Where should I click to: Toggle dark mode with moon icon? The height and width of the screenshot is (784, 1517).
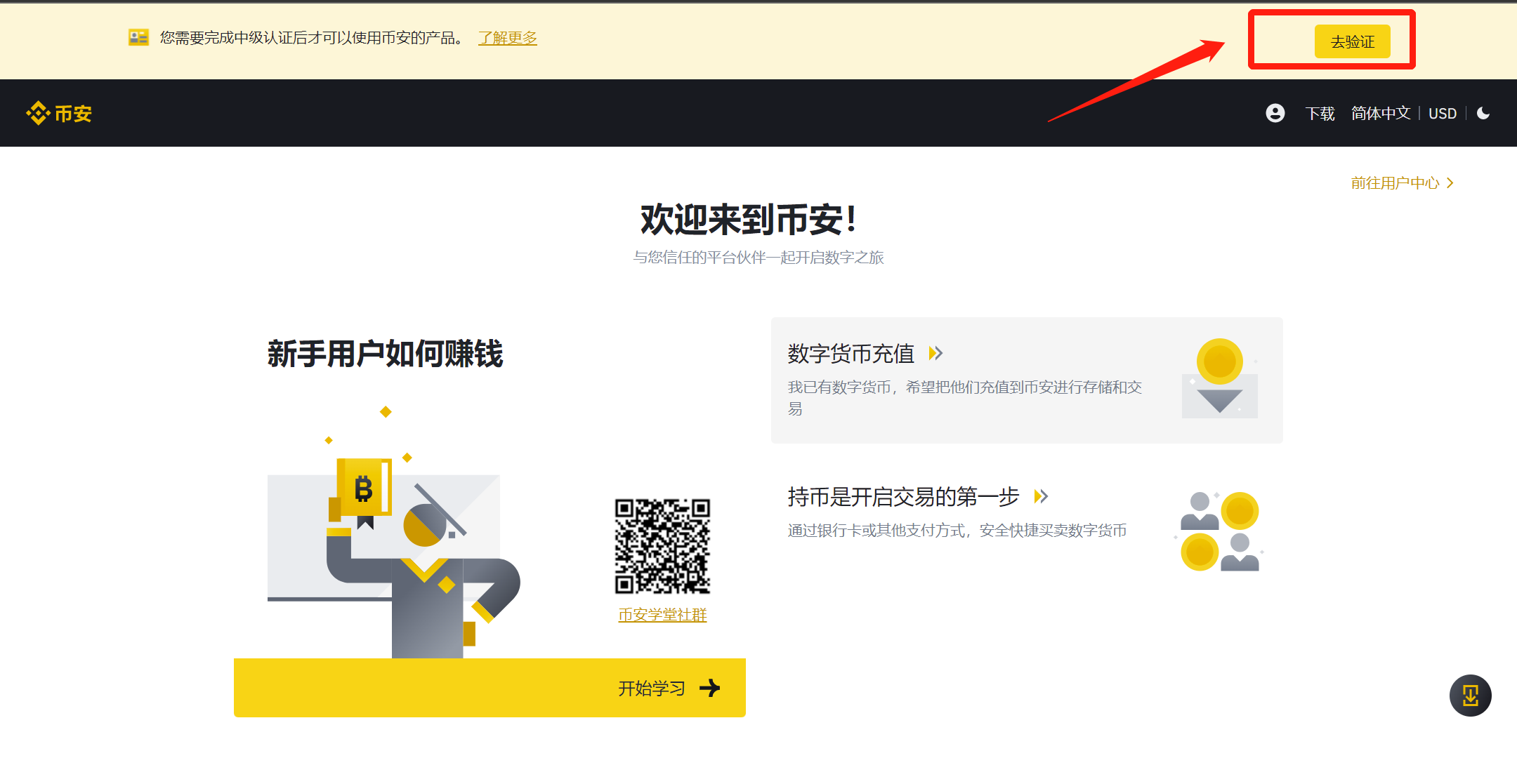pyautogui.click(x=1483, y=113)
